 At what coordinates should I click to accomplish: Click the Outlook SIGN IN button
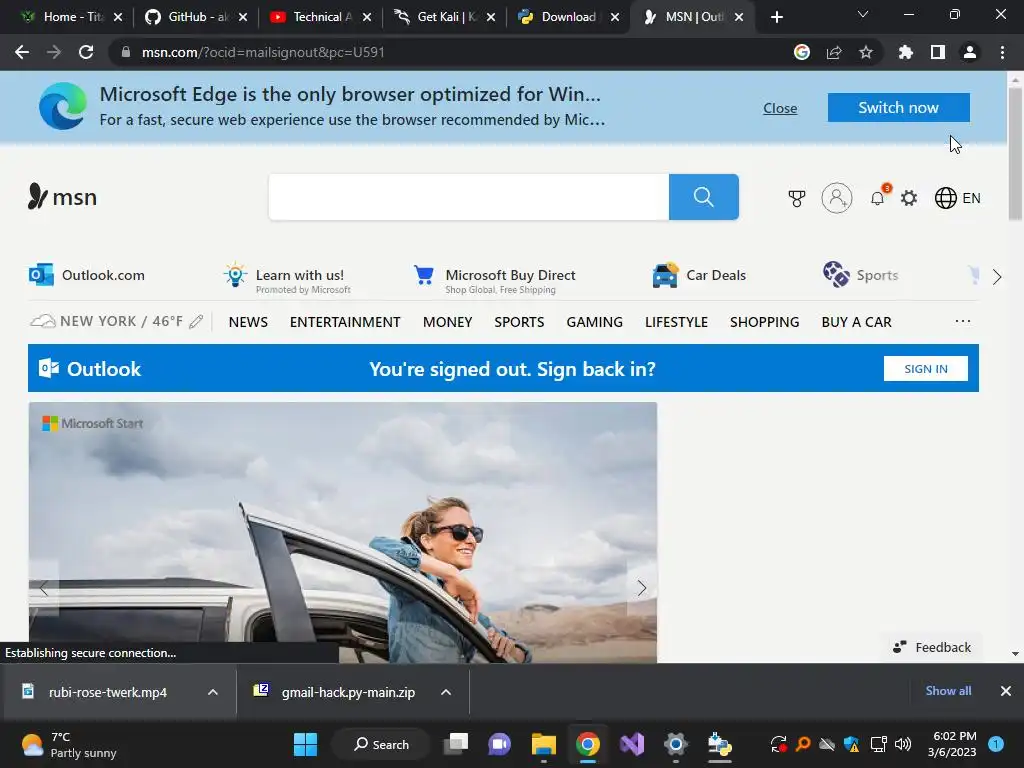click(925, 368)
